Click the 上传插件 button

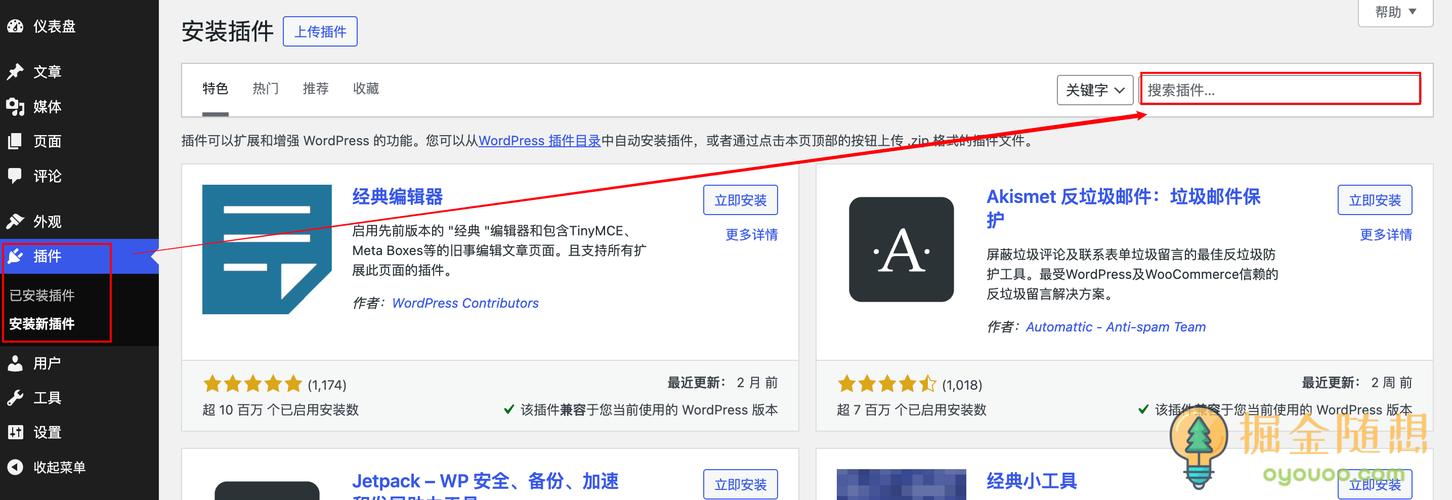[x=320, y=31]
